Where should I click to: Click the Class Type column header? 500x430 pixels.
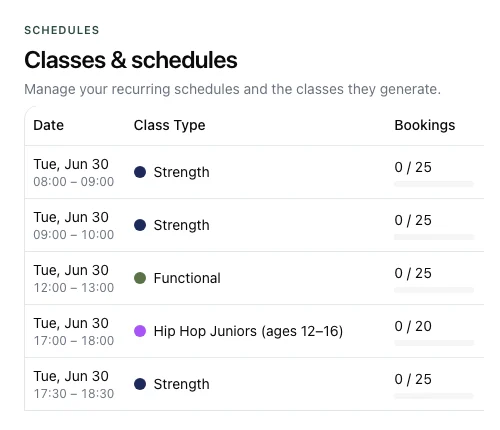click(x=170, y=126)
